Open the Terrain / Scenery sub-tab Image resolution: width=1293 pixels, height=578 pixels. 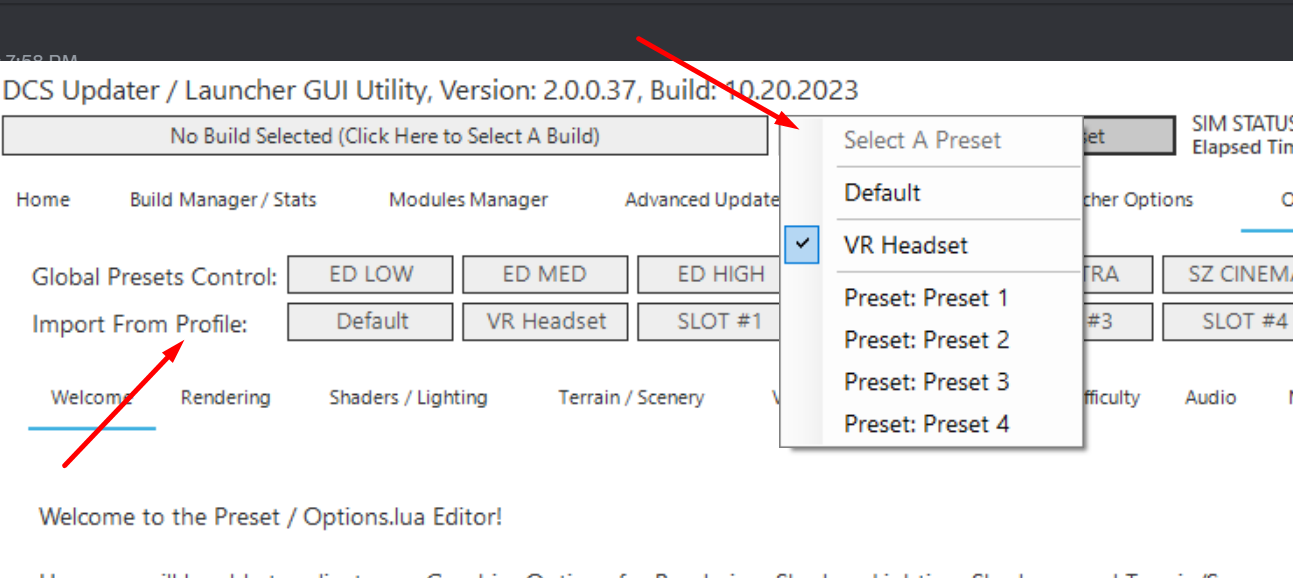pos(631,398)
